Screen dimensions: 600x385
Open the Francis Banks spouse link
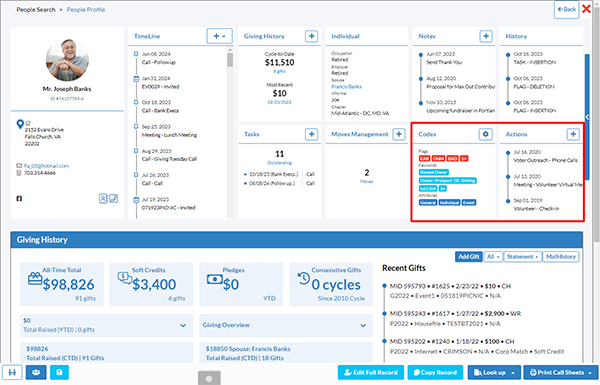pyautogui.click(x=346, y=87)
